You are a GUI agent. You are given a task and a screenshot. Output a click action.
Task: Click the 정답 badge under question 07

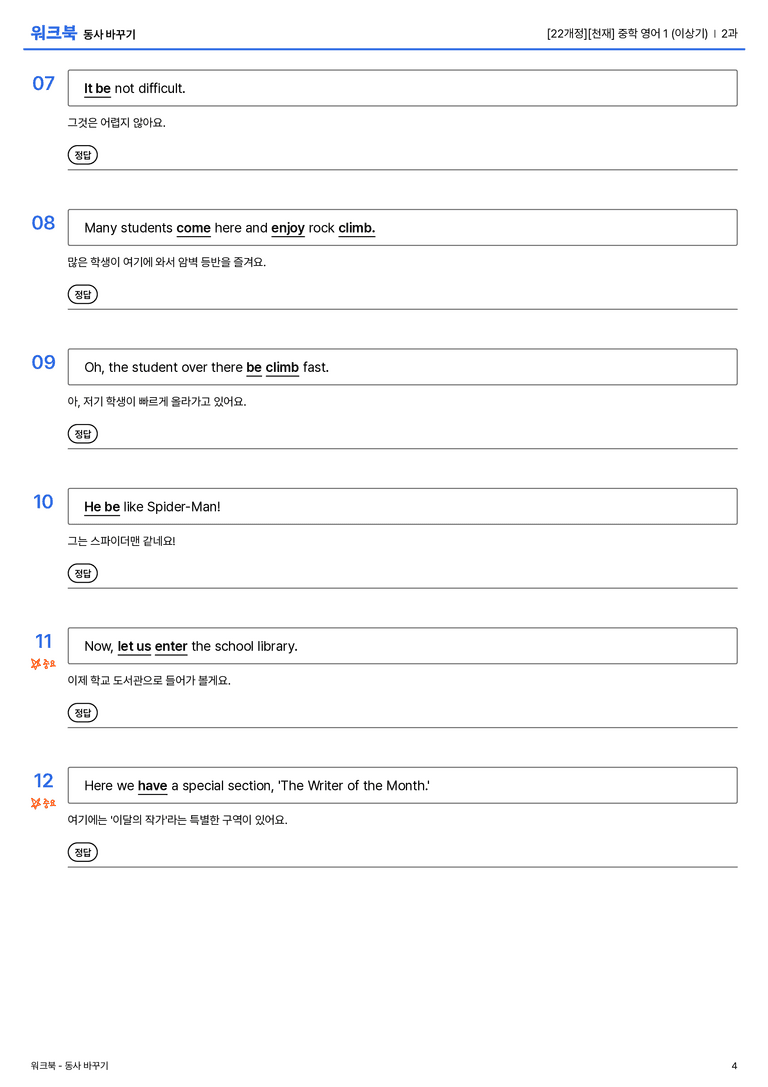coord(82,155)
